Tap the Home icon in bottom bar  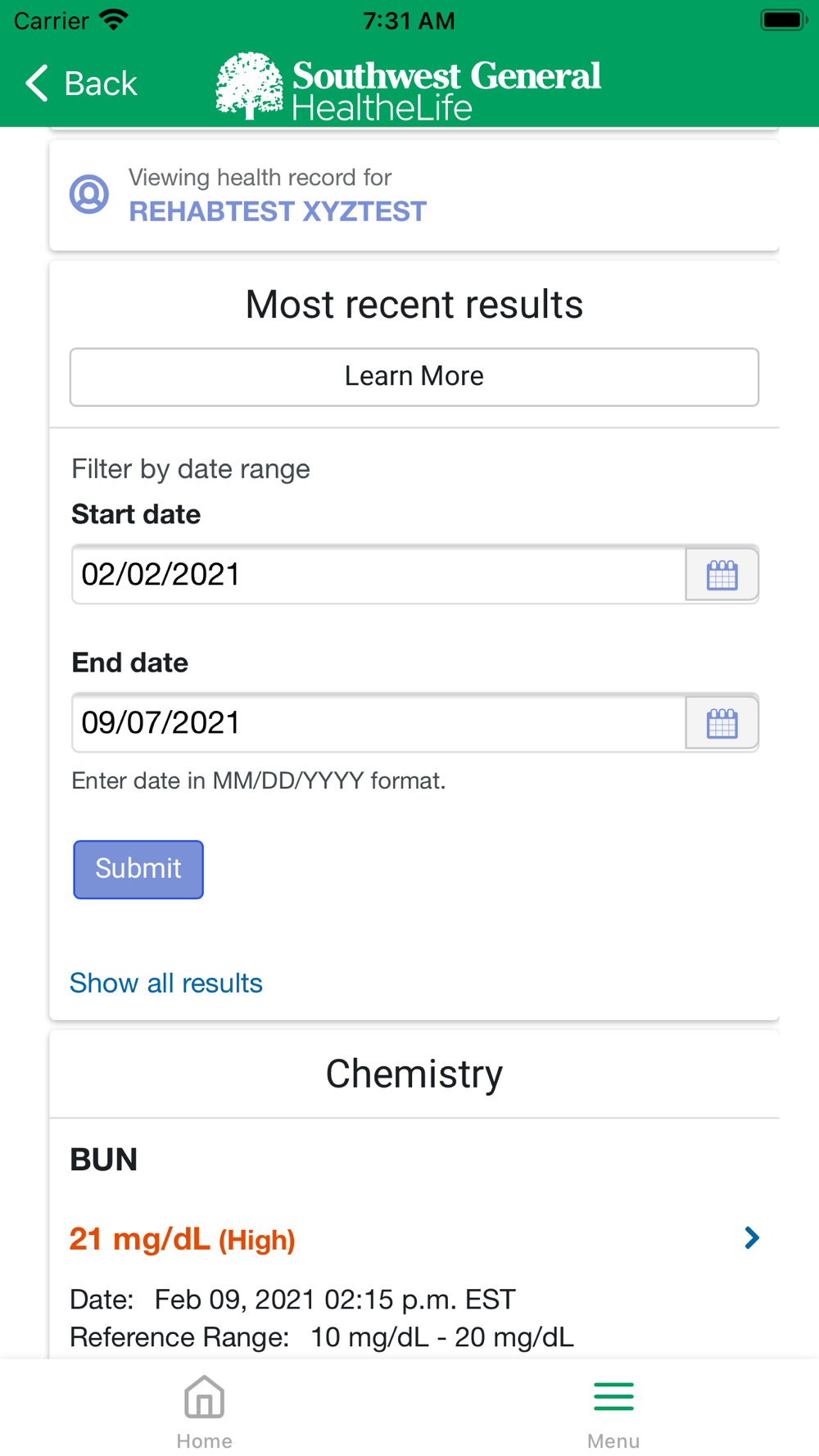[204, 1396]
